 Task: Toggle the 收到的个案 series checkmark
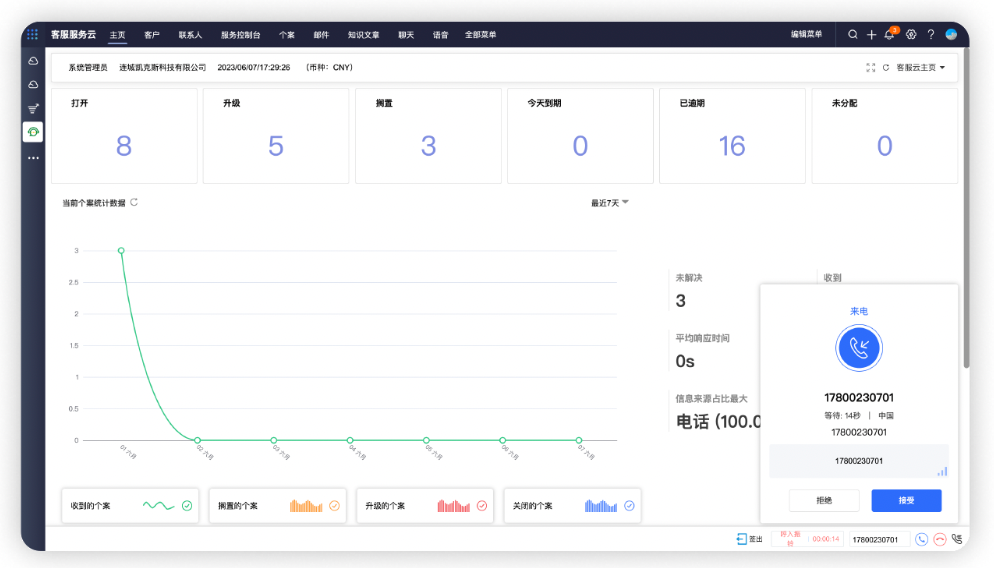[186, 506]
